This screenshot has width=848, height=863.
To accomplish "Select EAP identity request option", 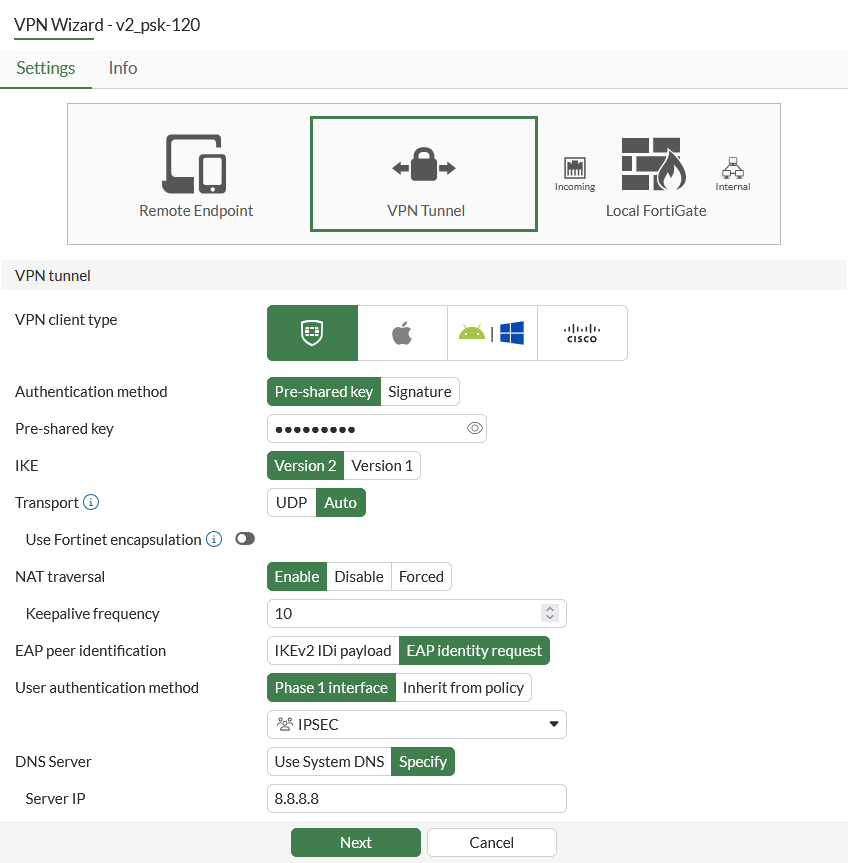I will 474,651.
